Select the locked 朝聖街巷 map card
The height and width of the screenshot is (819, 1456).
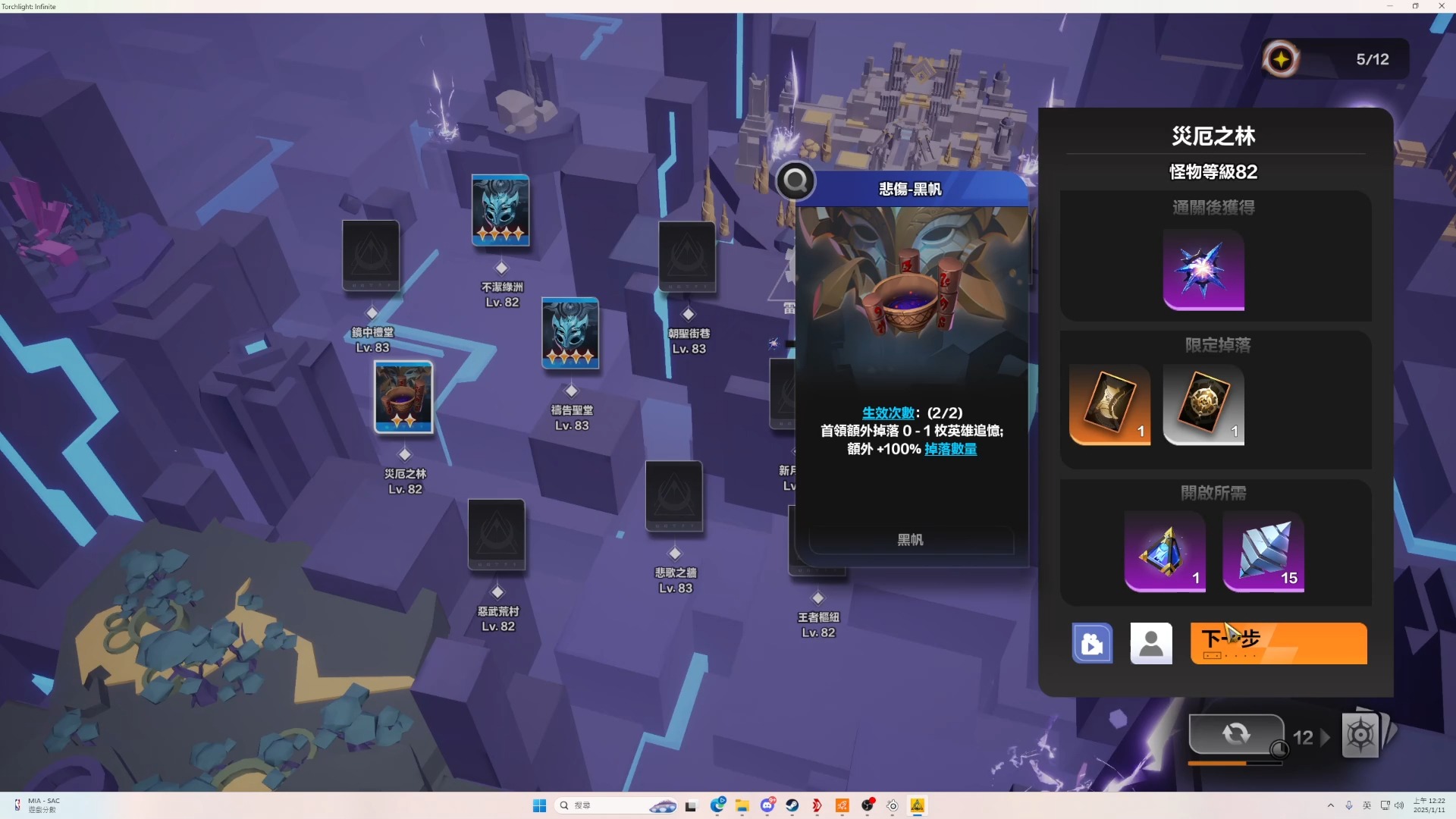pyautogui.click(x=687, y=256)
